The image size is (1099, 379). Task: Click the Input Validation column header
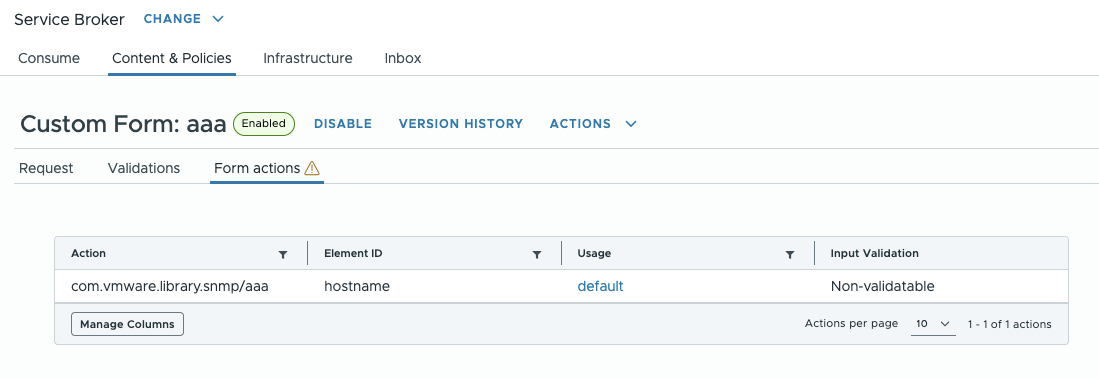click(x=874, y=254)
